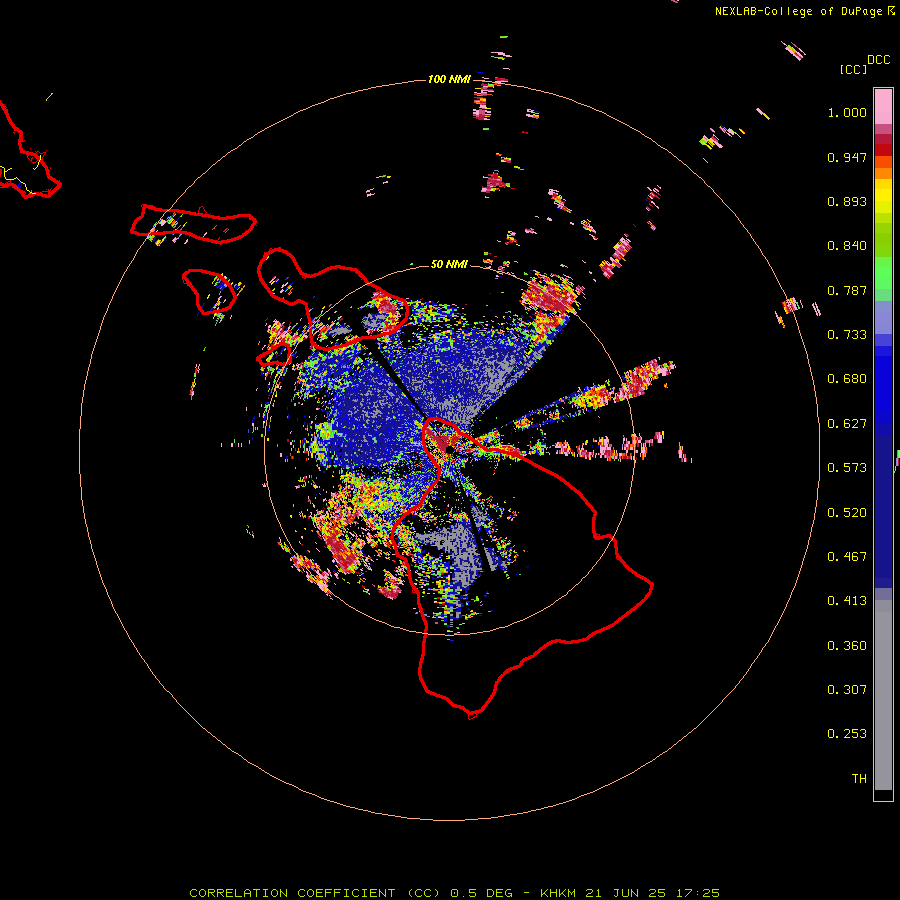Click the 0.5 DEG elevation angle text
900x900 pixels.
point(482,893)
